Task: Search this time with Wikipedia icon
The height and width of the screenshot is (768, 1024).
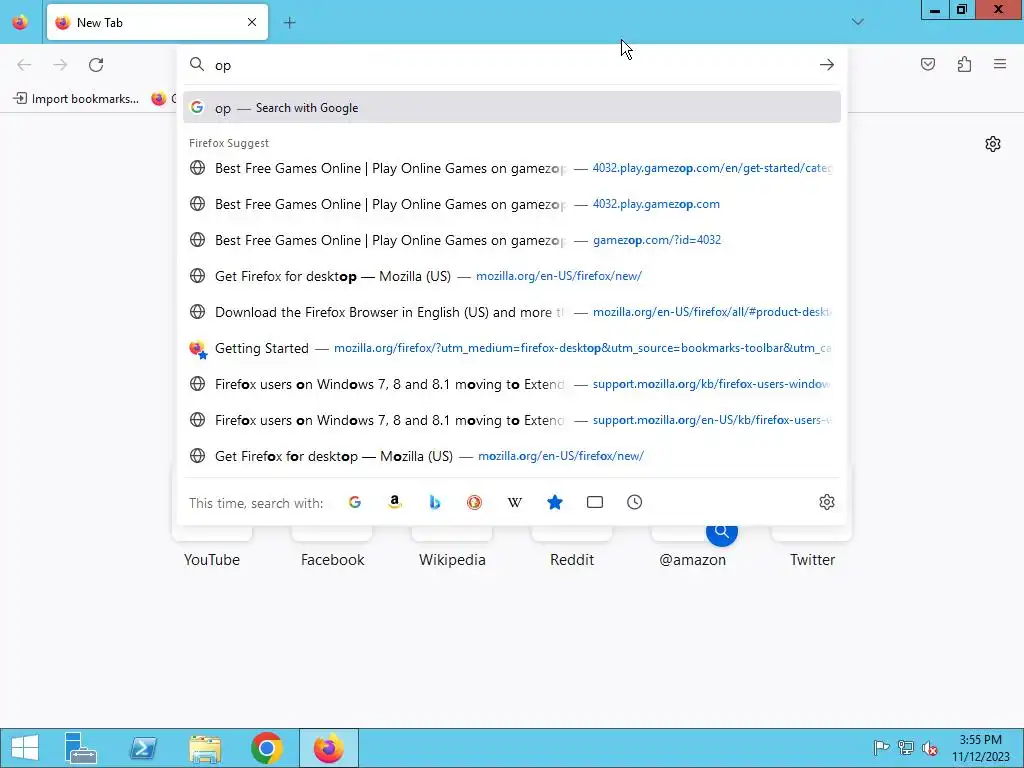Action: click(x=515, y=502)
